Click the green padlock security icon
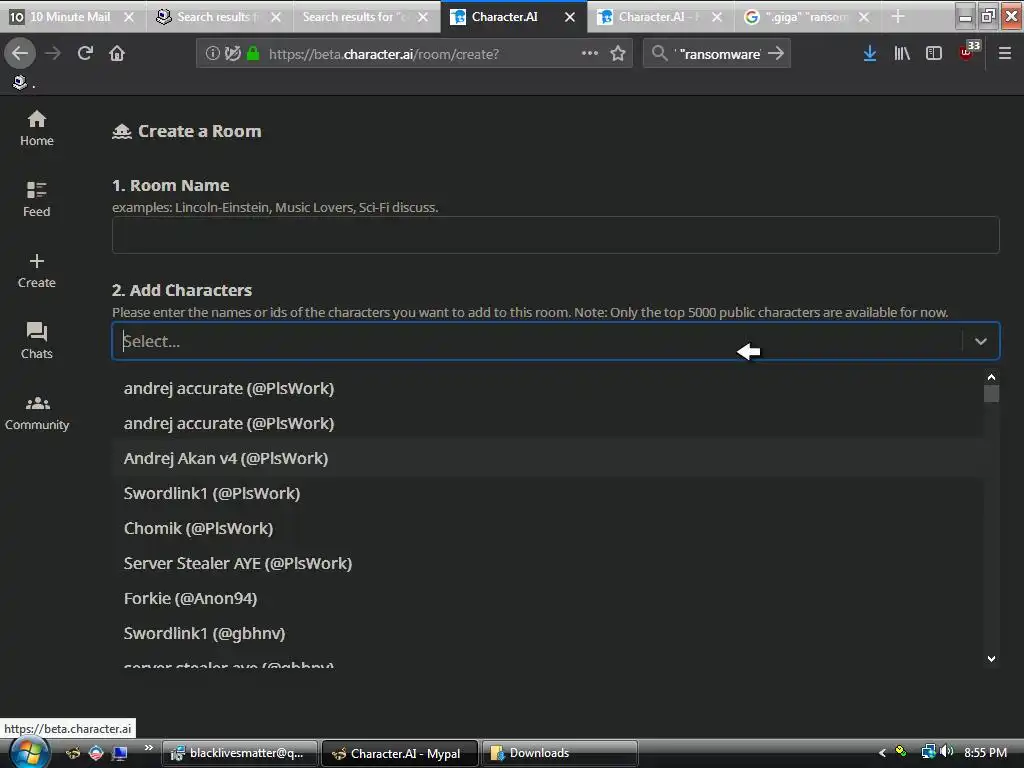This screenshot has height=768, width=1024. (253, 54)
